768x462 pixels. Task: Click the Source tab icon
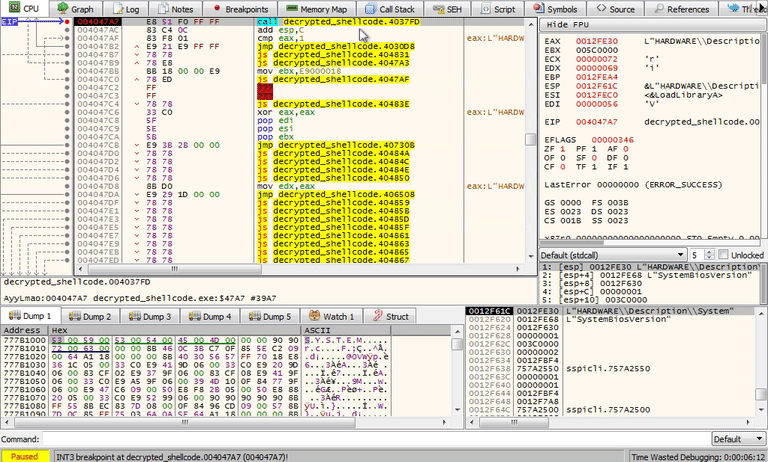pos(600,9)
